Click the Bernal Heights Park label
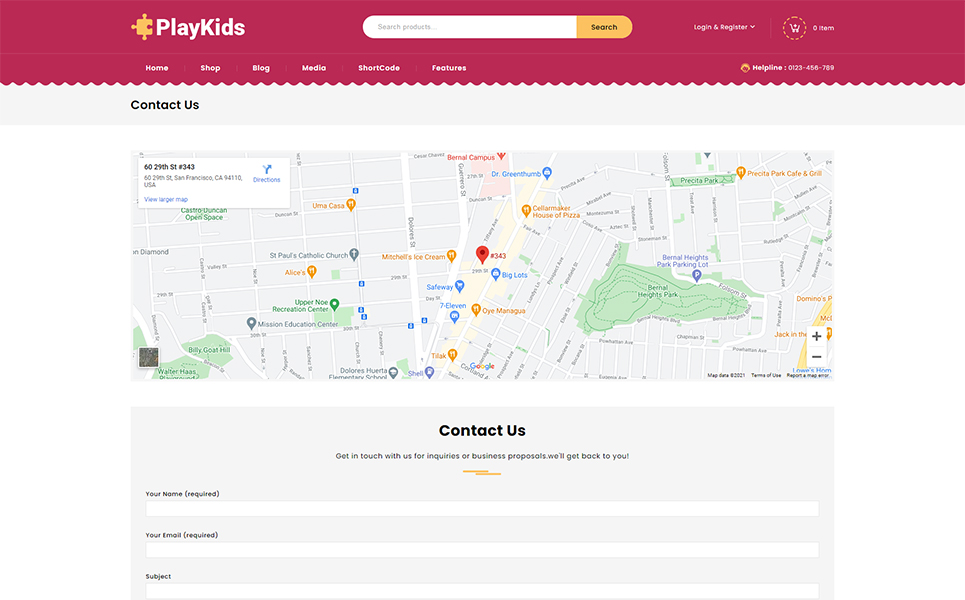 click(x=657, y=291)
